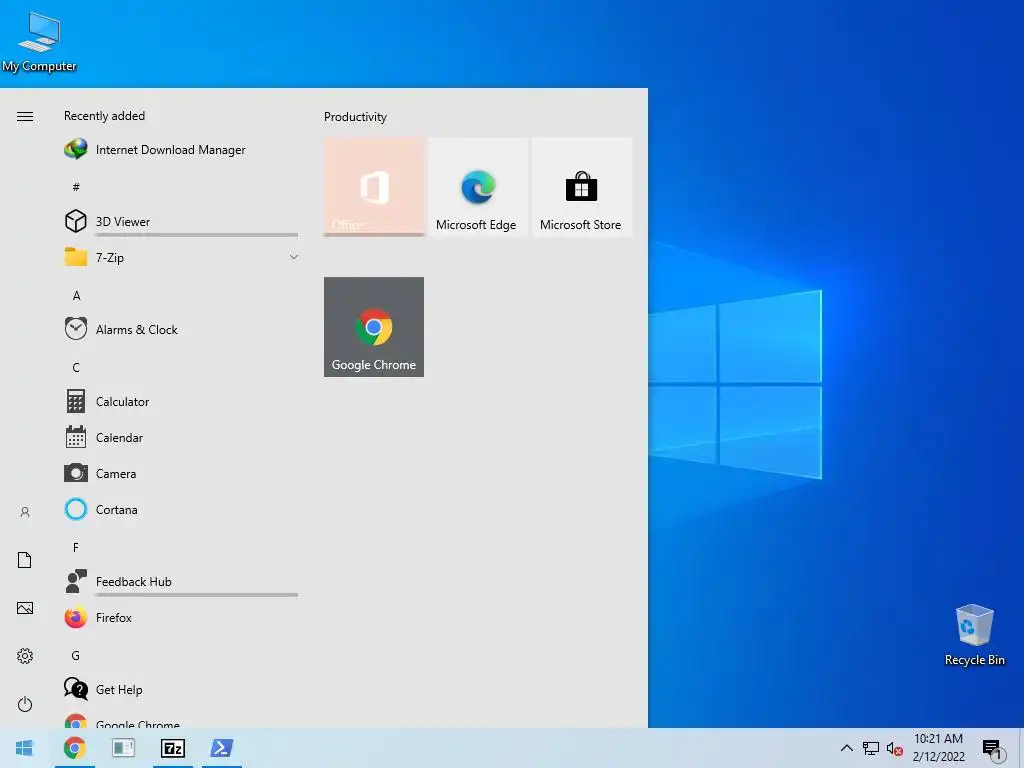Click the Recently added heading

coord(104,116)
